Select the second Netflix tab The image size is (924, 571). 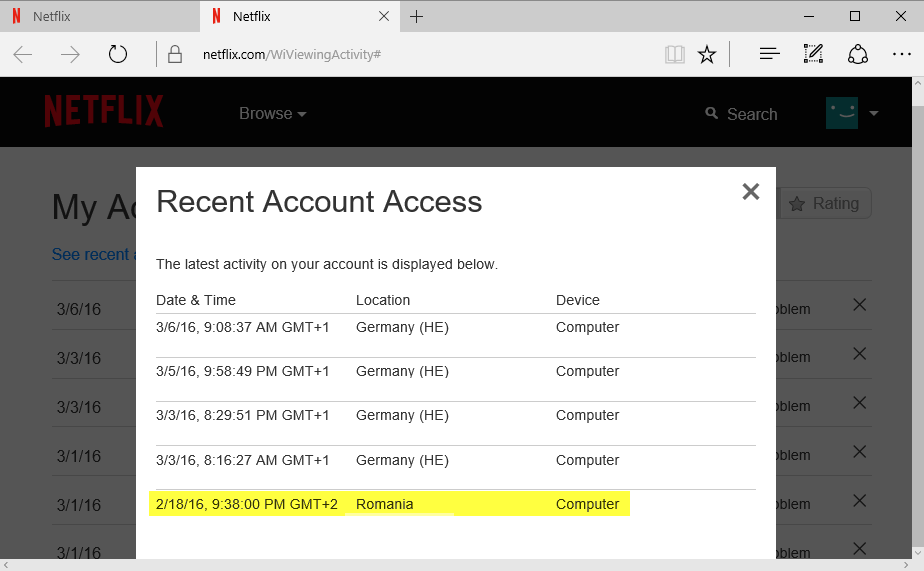[300, 16]
